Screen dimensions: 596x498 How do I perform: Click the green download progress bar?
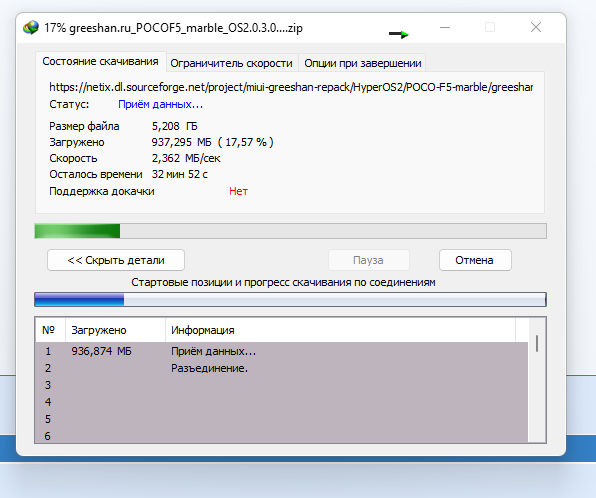tap(290, 231)
